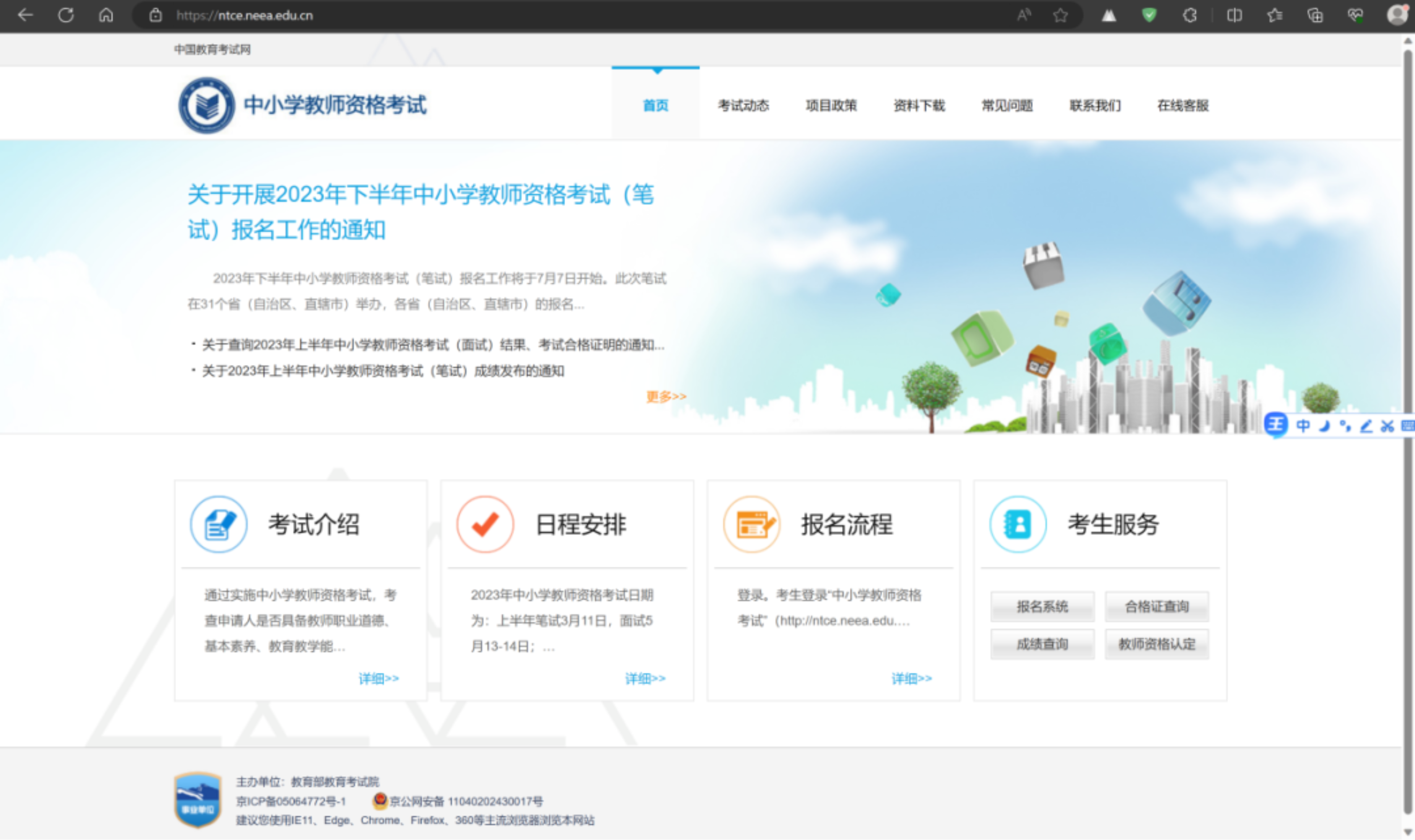Image resolution: width=1415 pixels, height=840 pixels.
Task: Click the 考生服务 address book icon
Action: click(1018, 524)
